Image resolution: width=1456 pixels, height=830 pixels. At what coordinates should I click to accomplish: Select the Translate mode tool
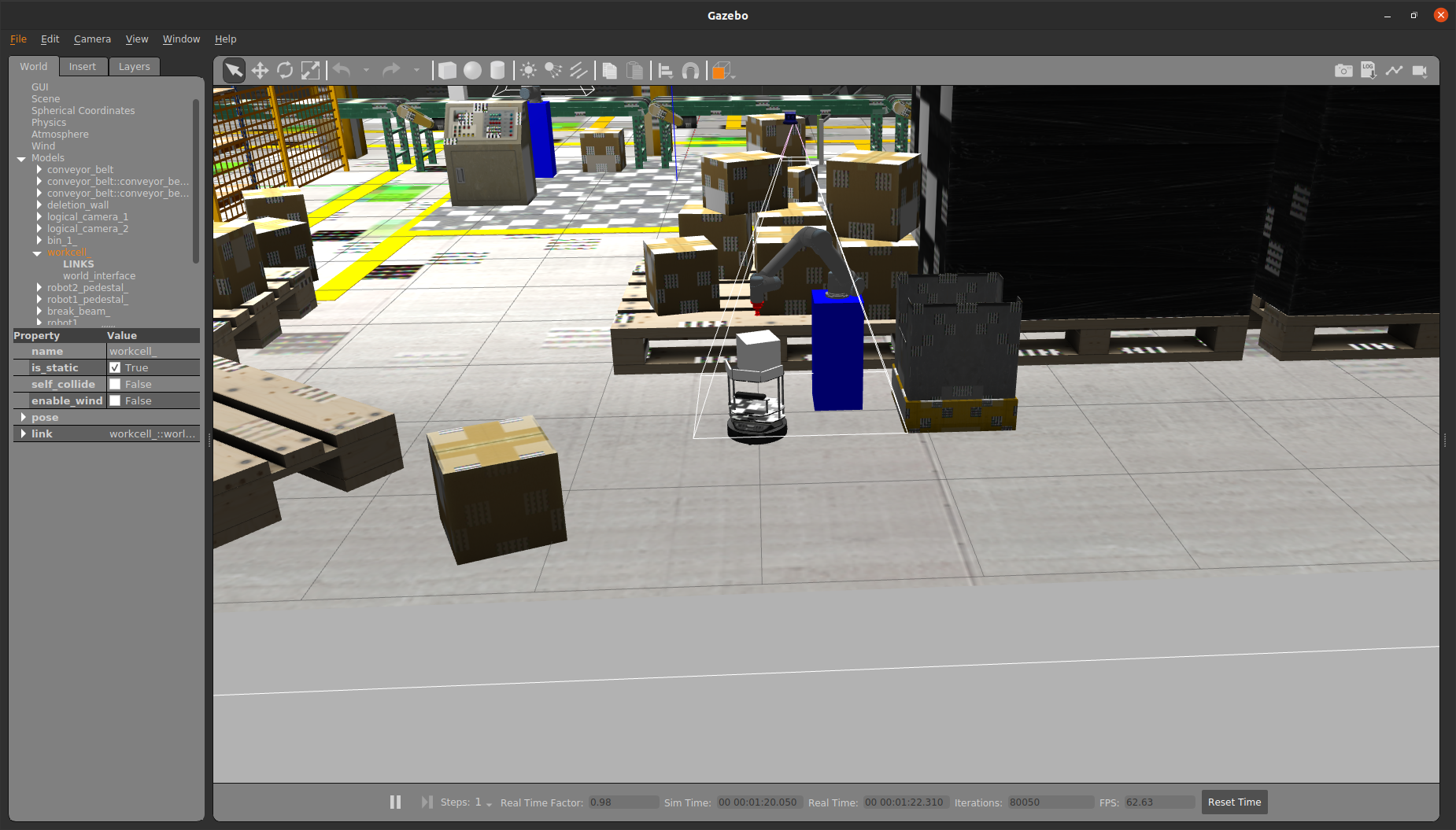260,71
